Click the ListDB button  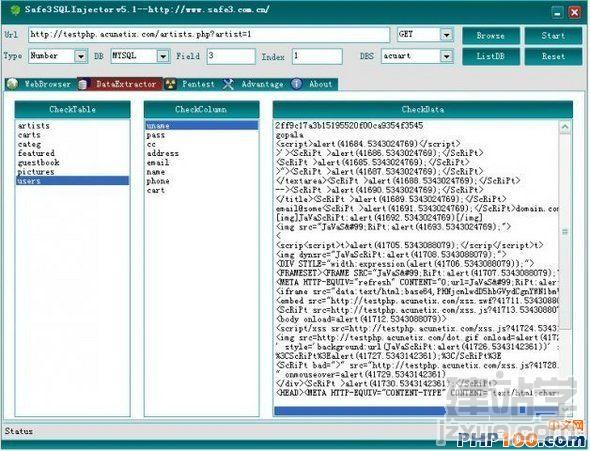(490, 56)
